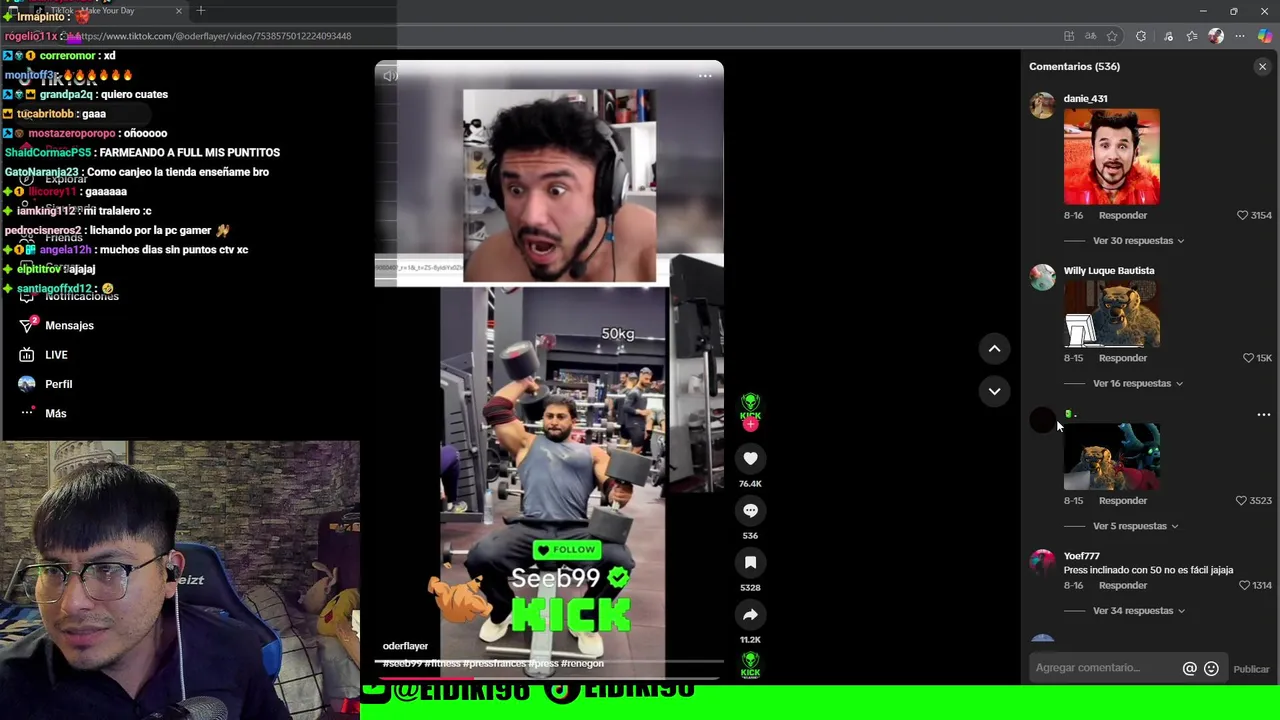Open the video's three-dot options menu
Viewport: 1280px width, 720px height.
click(x=705, y=76)
